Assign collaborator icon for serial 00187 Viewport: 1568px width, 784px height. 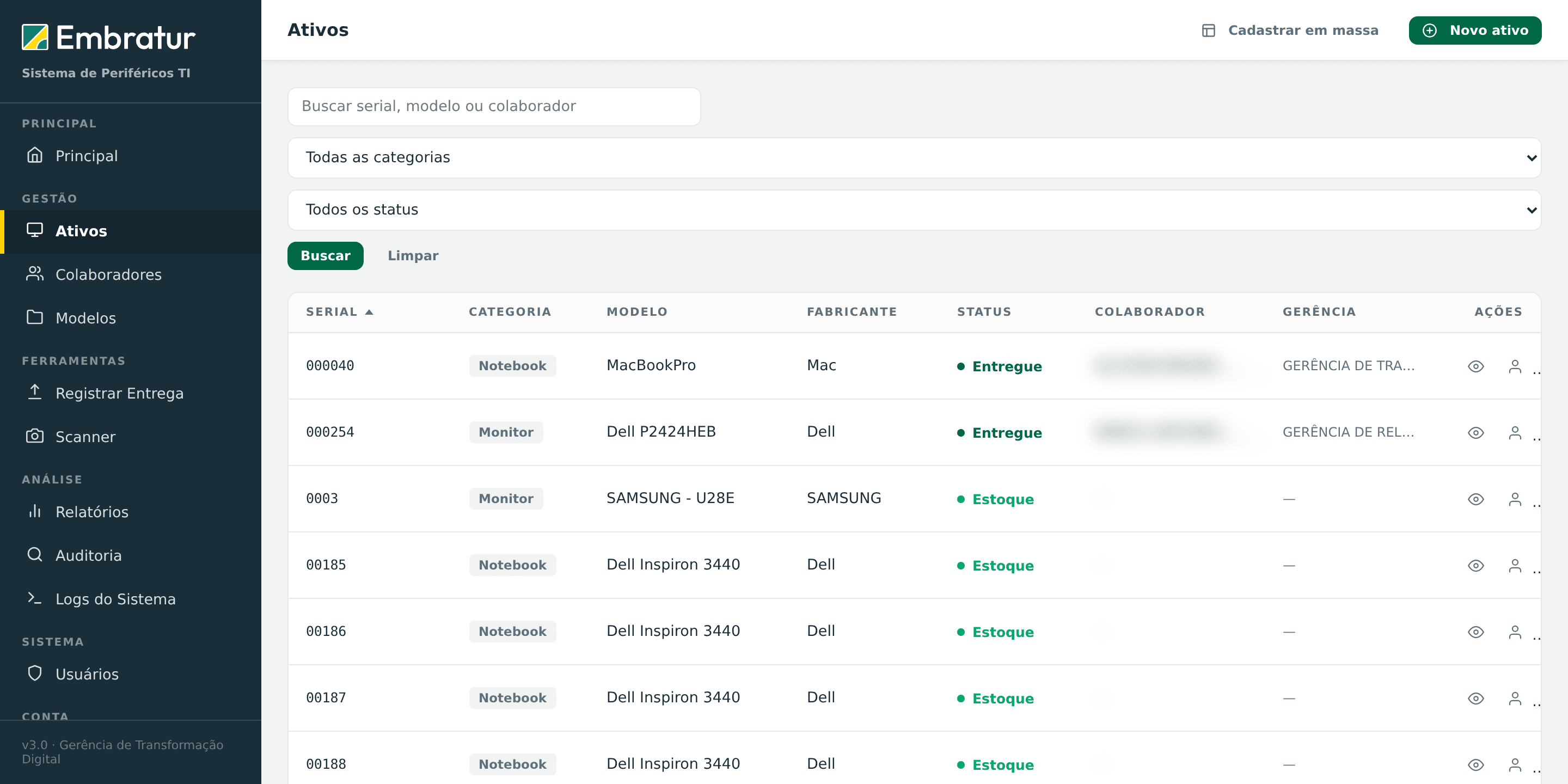click(x=1515, y=698)
